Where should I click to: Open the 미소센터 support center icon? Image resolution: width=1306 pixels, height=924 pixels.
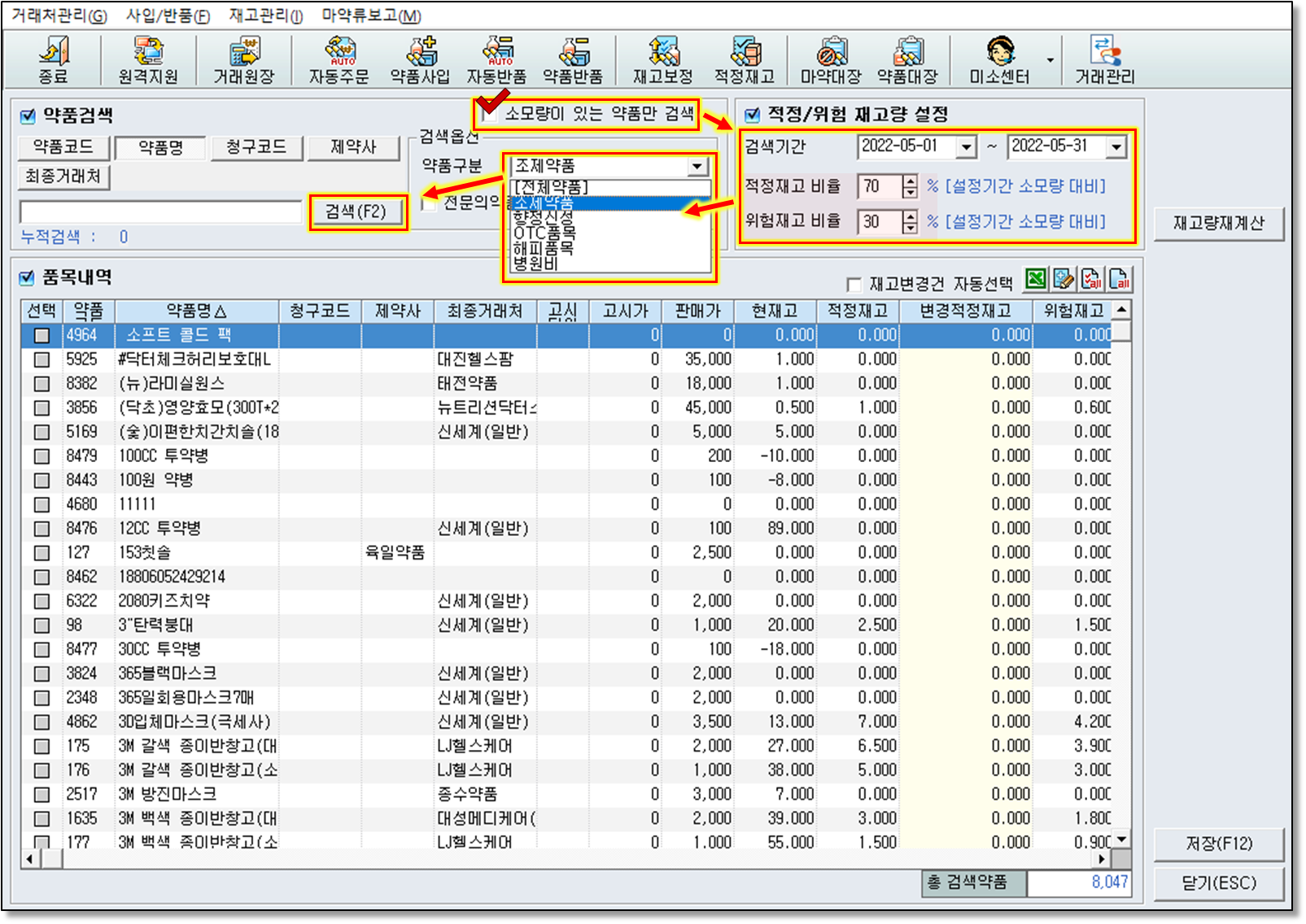click(x=999, y=60)
